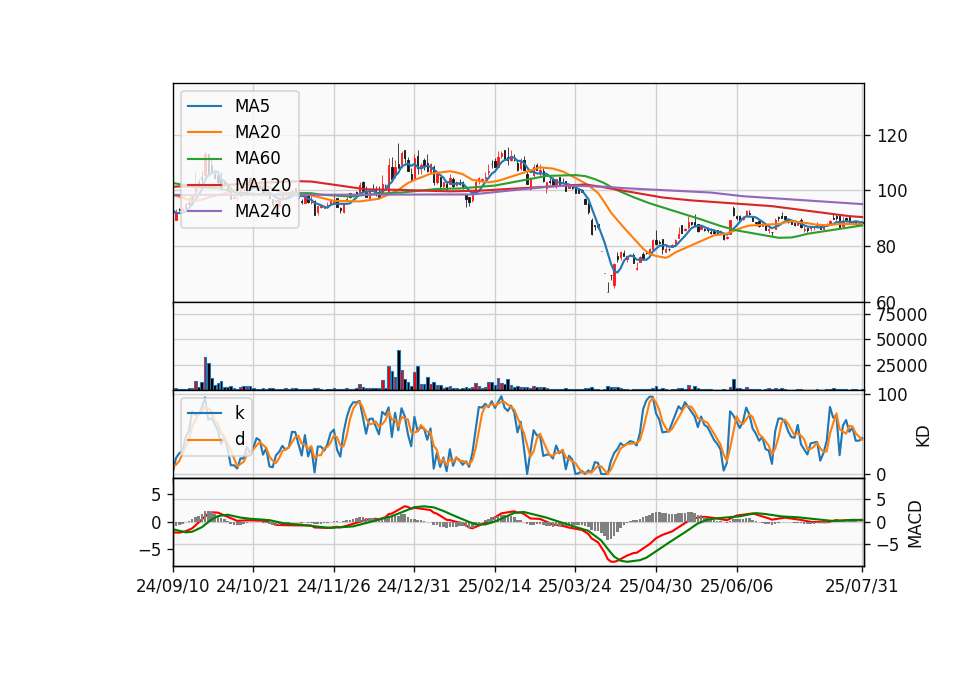
Task: Click the MA20 legend label
Action: [257, 132]
